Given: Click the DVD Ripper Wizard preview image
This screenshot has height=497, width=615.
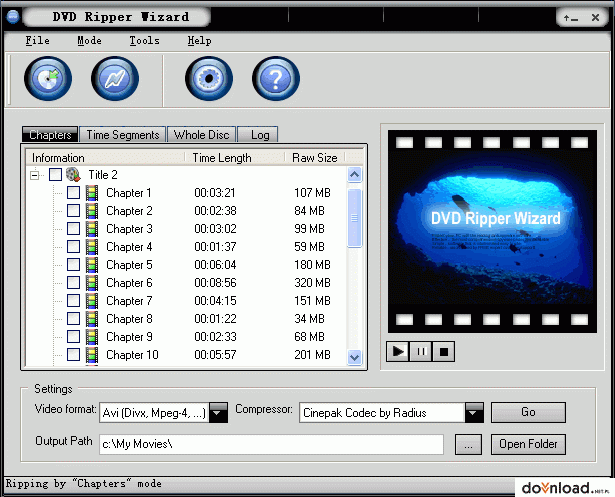Looking at the screenshot, I should 492,232.
